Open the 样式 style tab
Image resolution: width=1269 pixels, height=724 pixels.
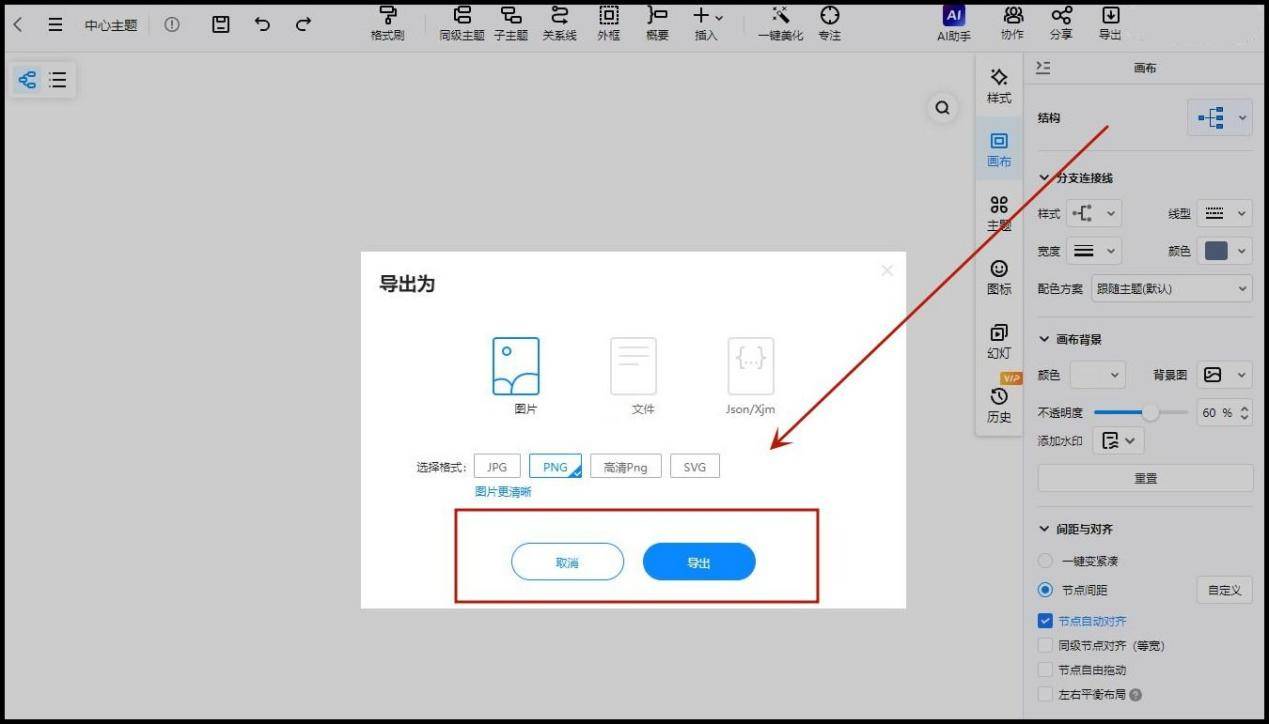[x=999, y=87]
